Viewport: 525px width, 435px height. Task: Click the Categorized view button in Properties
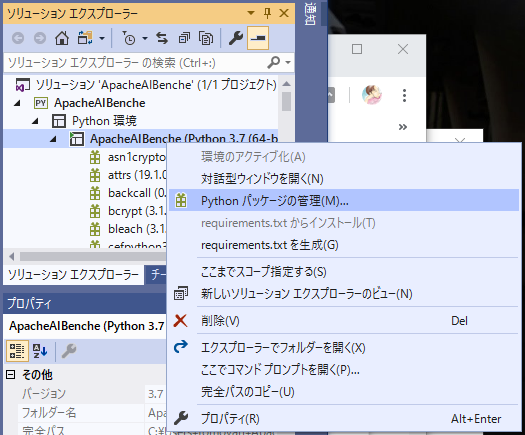(17, 351)
